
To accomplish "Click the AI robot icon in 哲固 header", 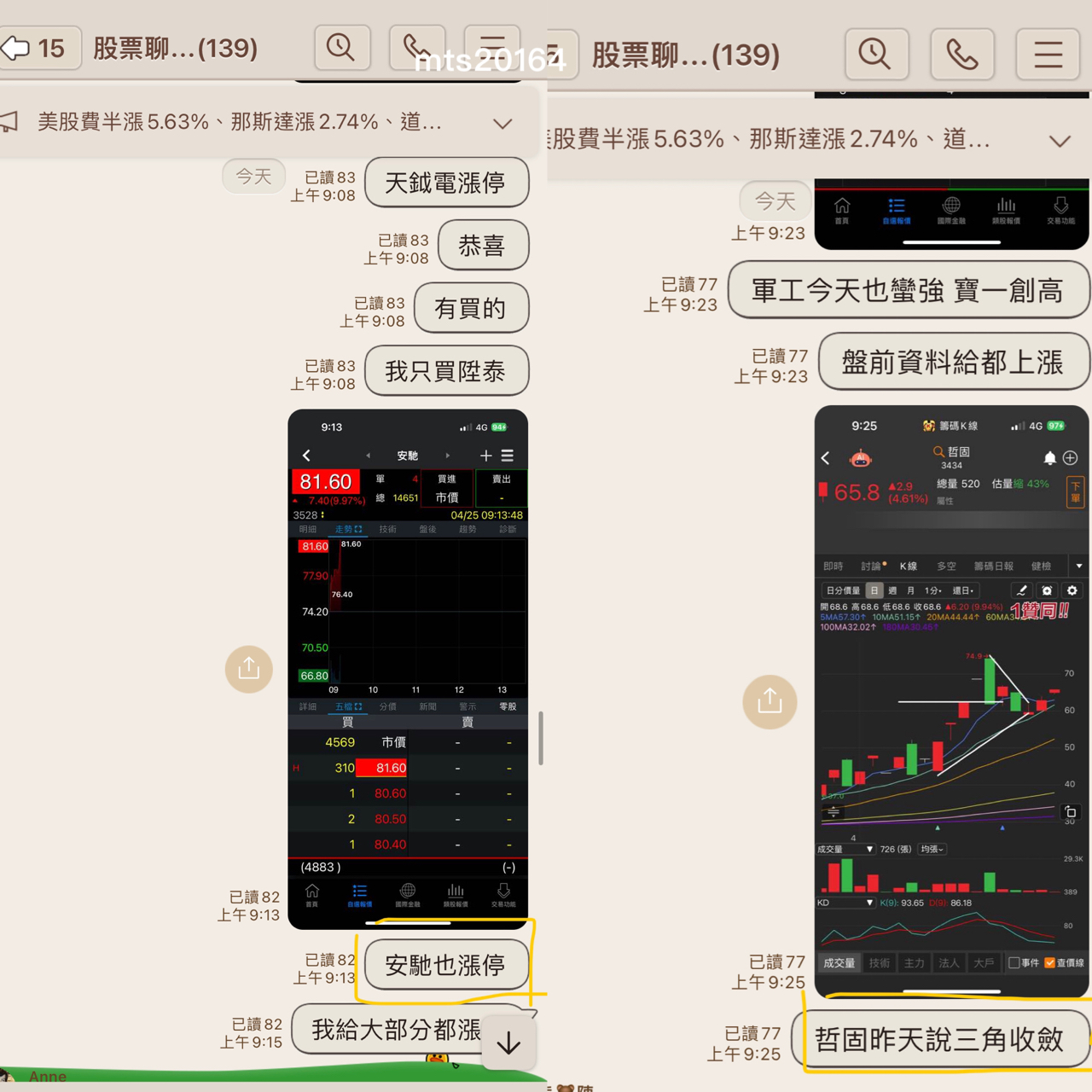I will pos(861,459).
